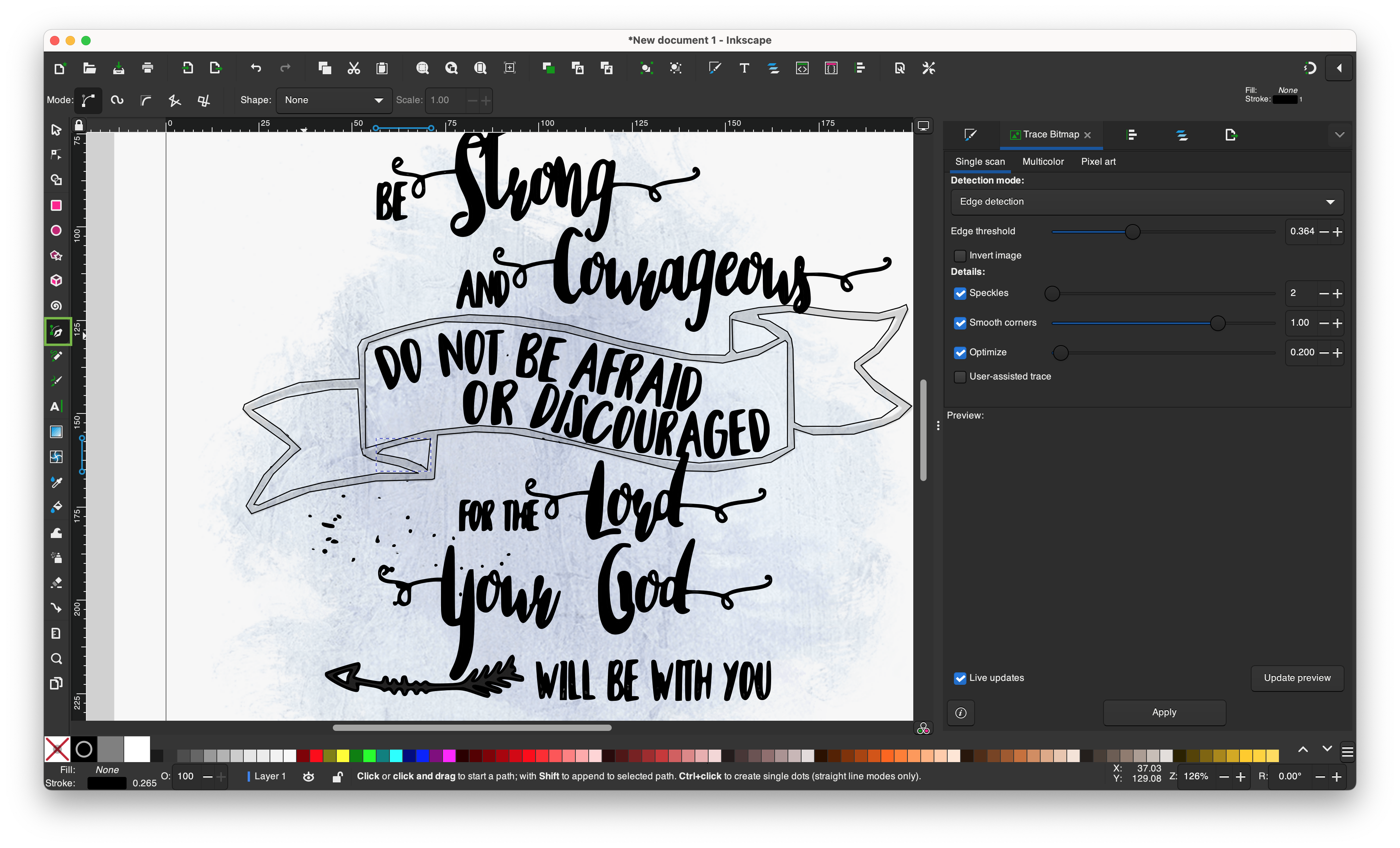Switch to Spiro path mode
1400x848 pixels.
117,100
